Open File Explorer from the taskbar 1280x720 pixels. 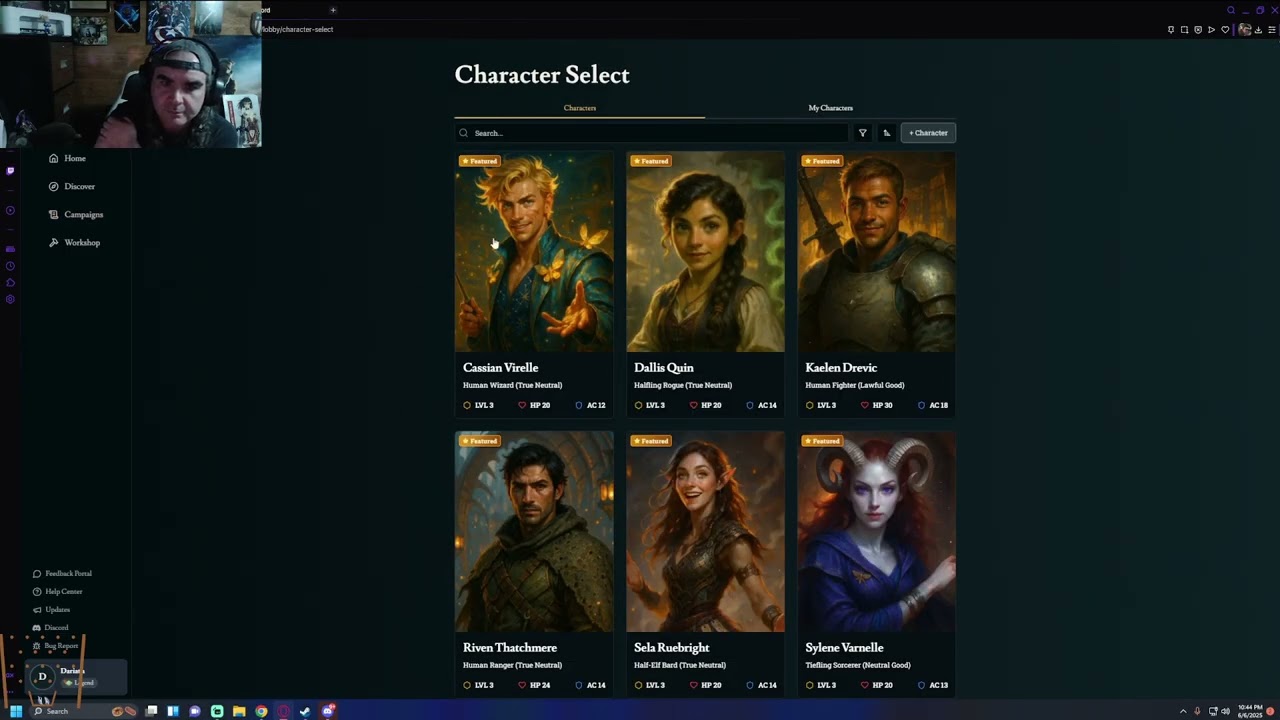pyautogui.click(x=239, y=711)
